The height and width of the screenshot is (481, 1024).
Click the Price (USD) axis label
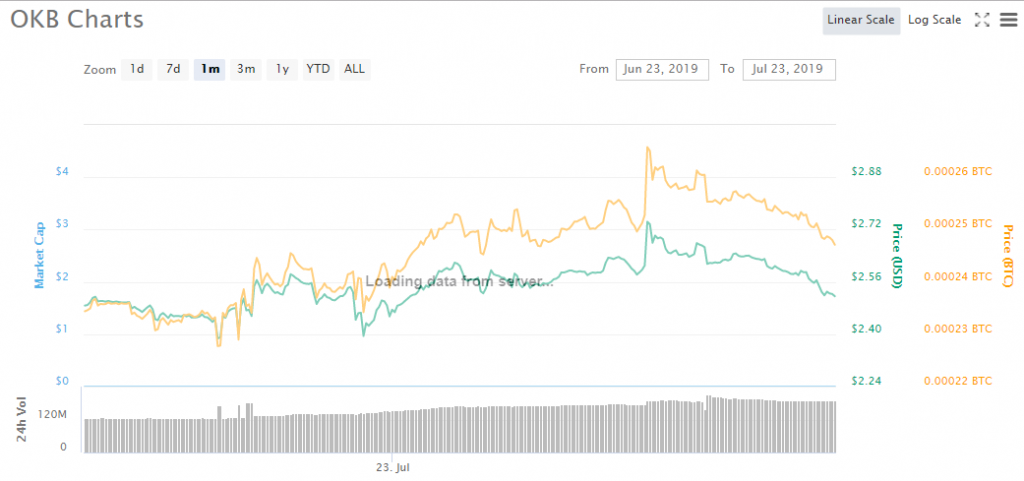tap(897, 256)
